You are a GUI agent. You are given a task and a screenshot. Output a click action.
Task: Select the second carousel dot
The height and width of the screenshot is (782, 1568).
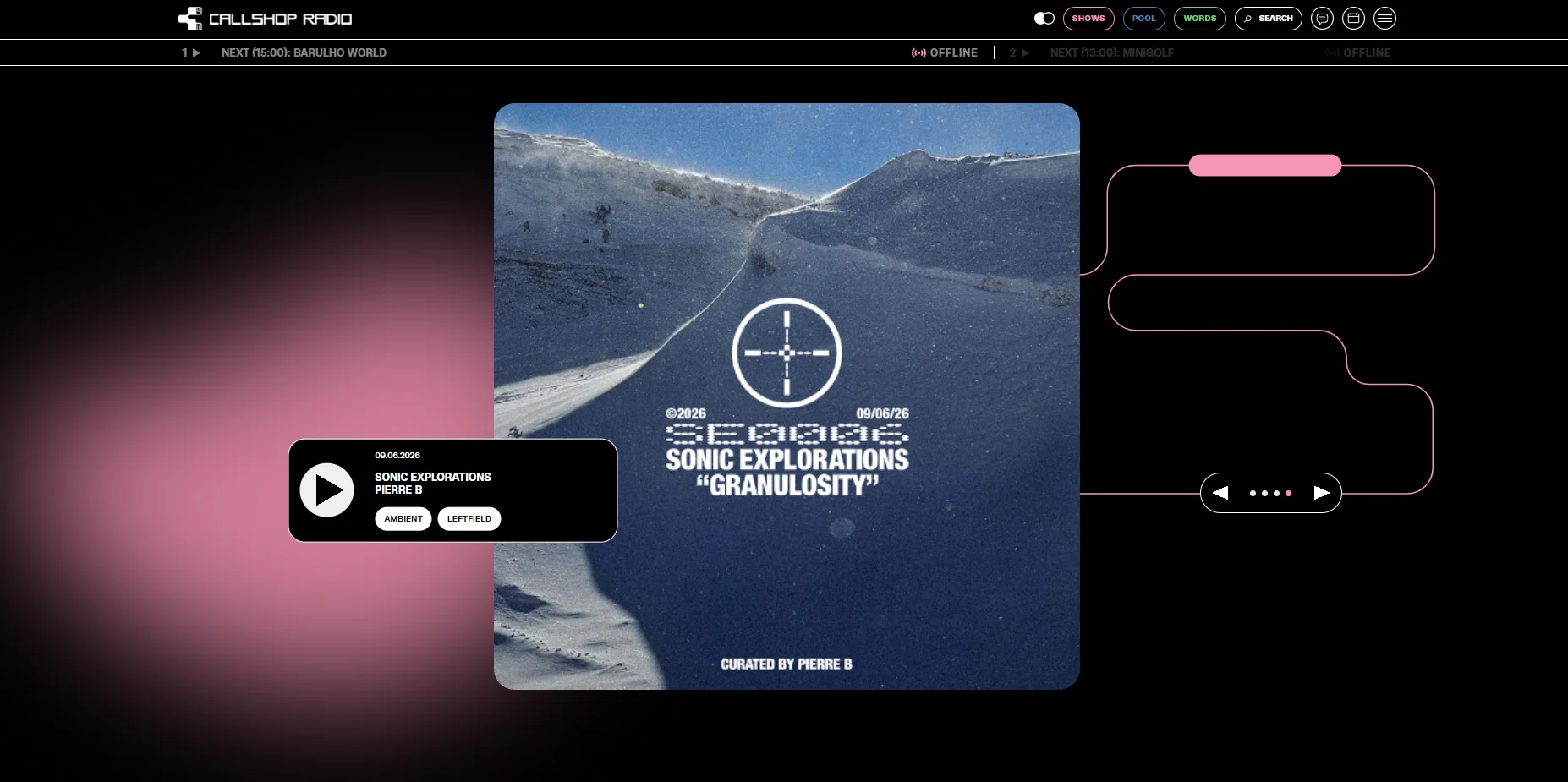coord(1264,494)
